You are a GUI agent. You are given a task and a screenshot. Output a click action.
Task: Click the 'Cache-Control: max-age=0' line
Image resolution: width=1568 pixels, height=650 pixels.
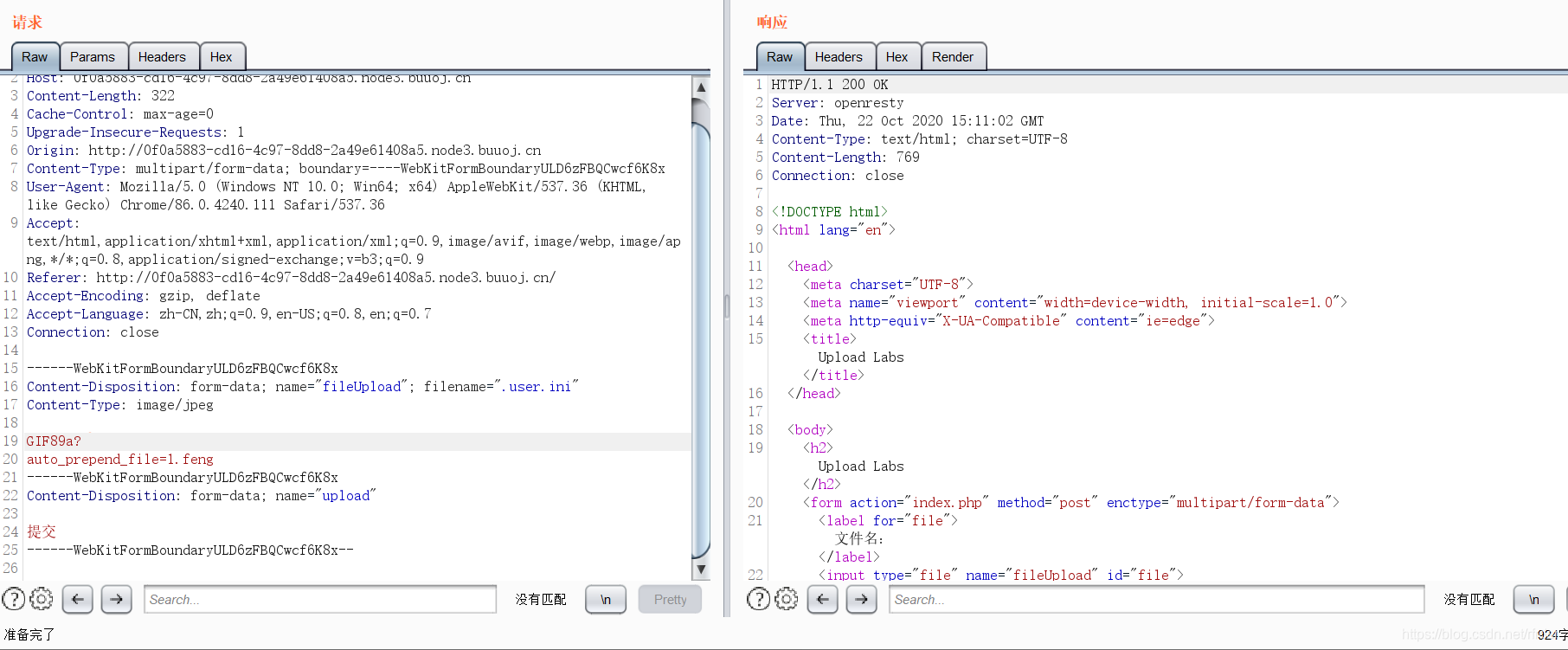coord(120,114)
